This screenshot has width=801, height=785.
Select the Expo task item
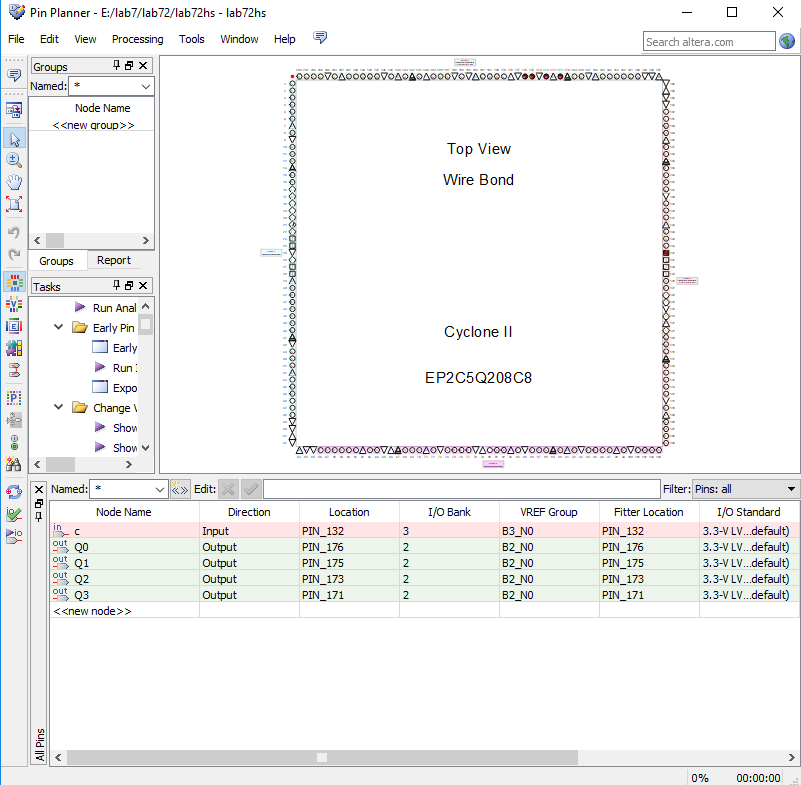tap(115, 388)
